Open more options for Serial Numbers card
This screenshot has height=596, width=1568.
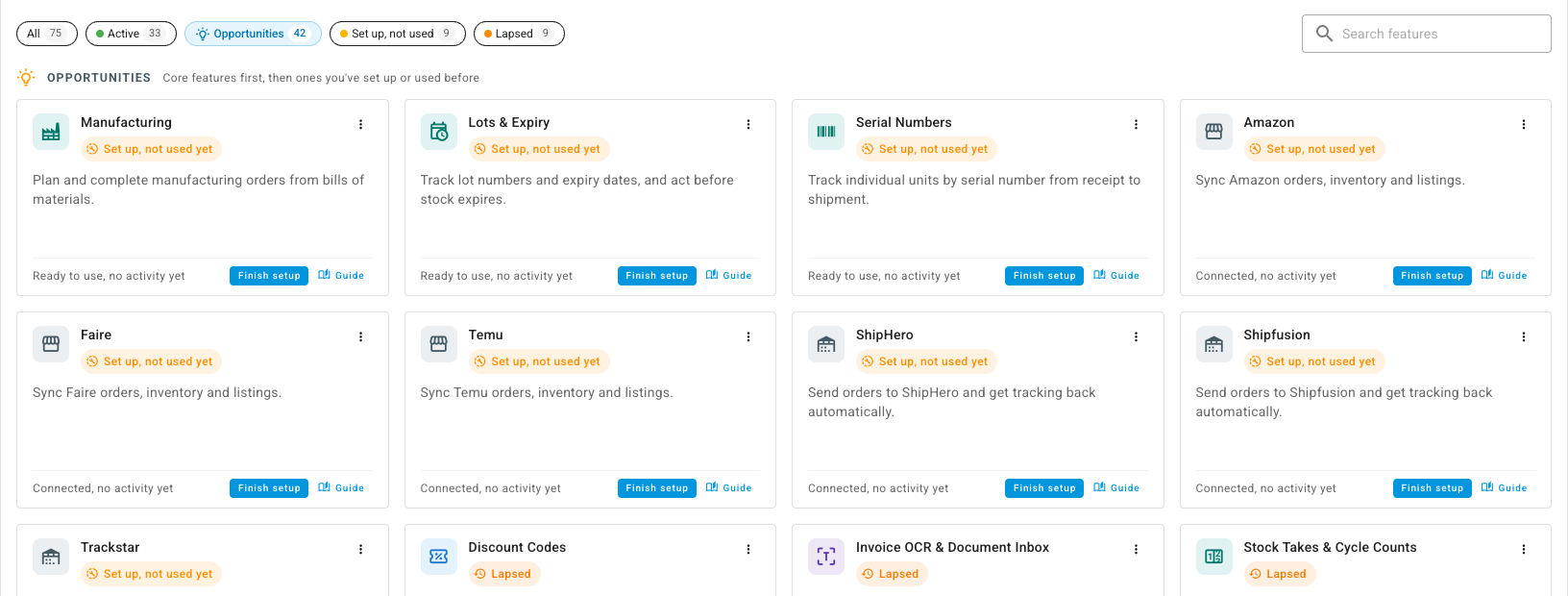[1137, 124]
